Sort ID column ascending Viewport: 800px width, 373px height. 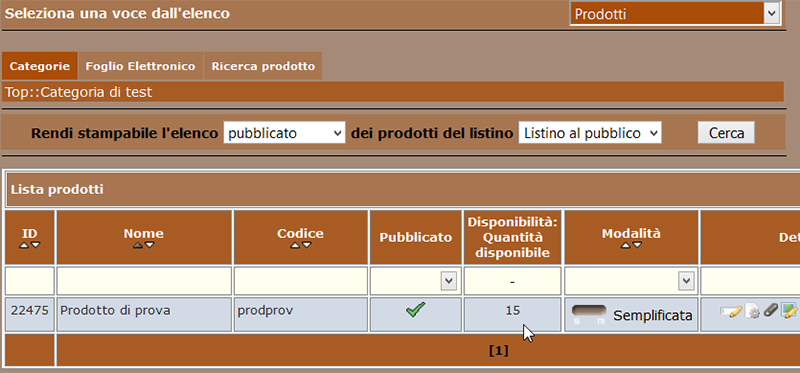24,245
